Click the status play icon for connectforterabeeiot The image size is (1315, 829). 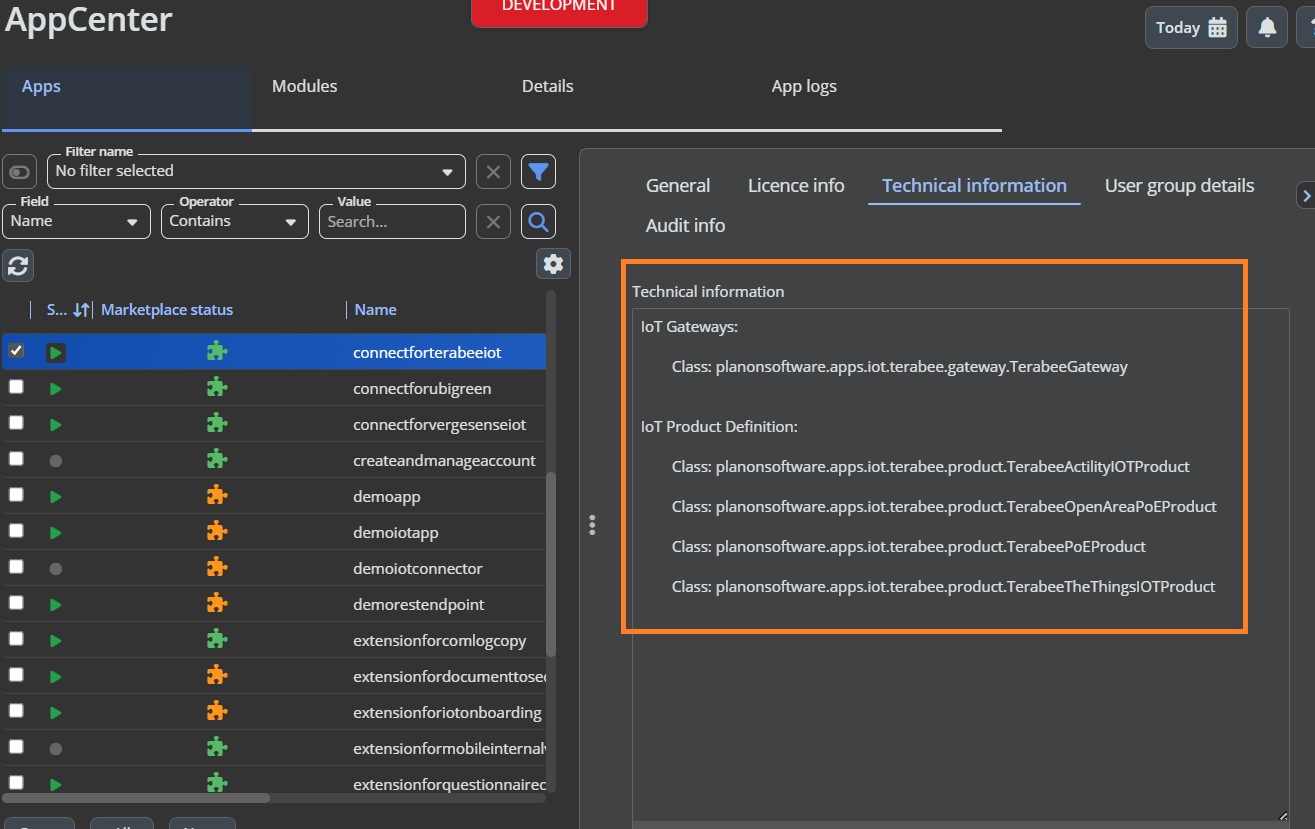[56, 353]
